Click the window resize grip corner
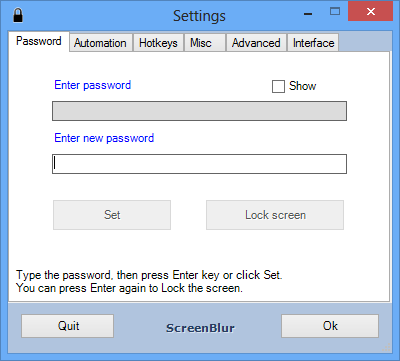 tap(387, 348)
